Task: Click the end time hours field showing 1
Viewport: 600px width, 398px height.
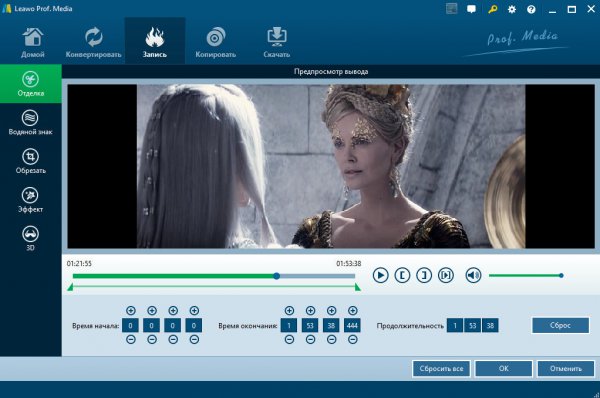Action: coord(289,325)
